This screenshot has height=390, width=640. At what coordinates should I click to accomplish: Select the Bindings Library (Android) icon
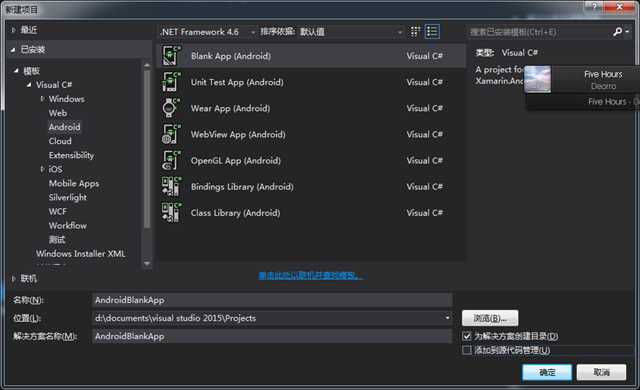pyautogui.click(x=171, y=186)
